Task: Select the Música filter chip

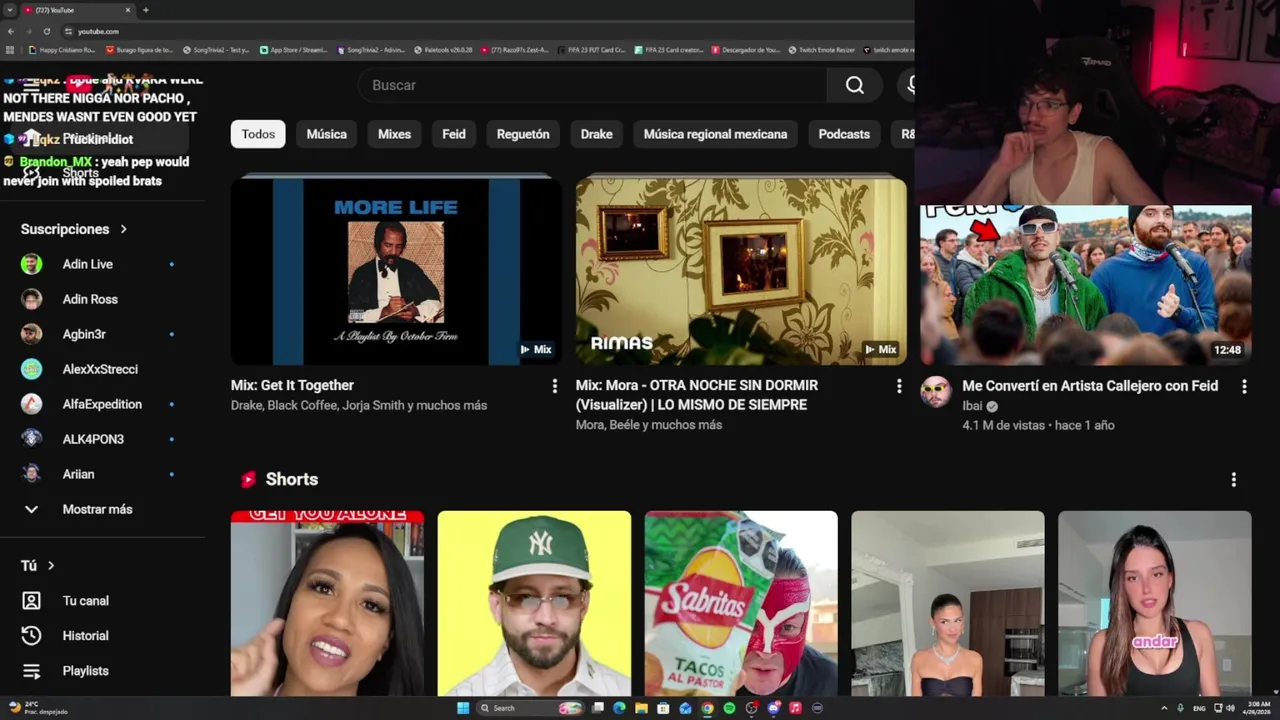Action: [x=327, y=134]
